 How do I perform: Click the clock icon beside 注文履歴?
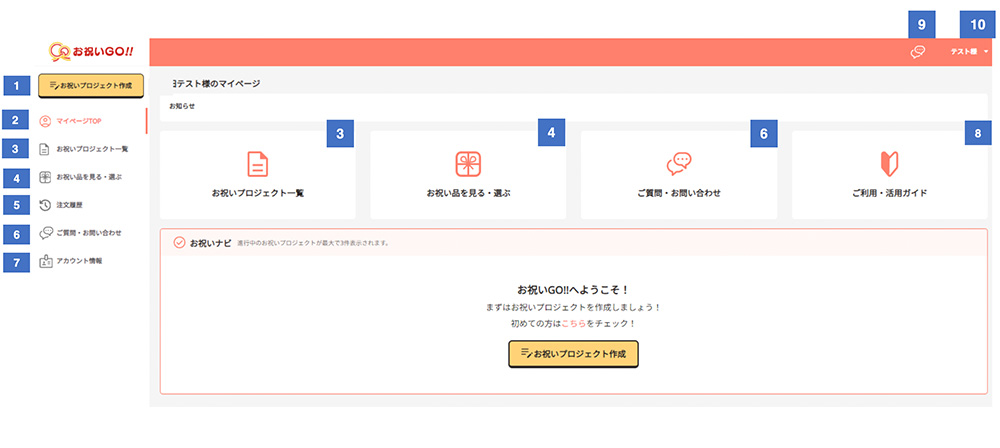coord(45,205)
